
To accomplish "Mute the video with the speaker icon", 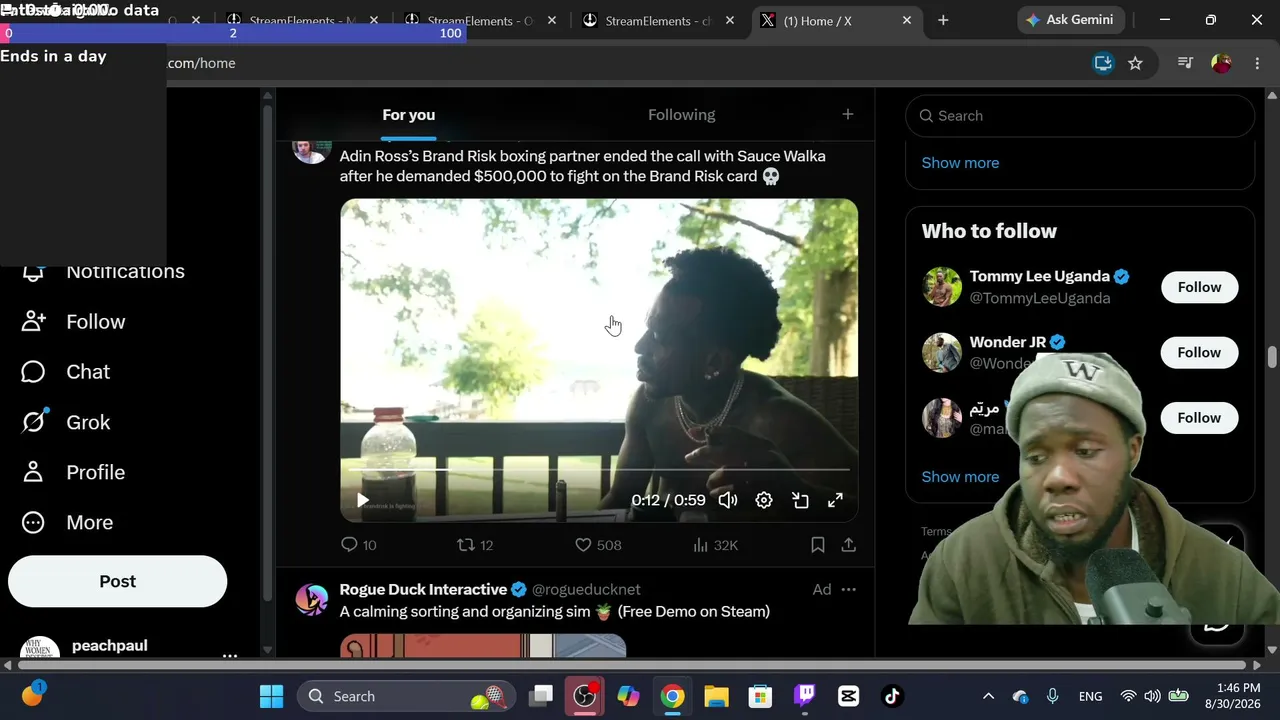I will [728, 500].
